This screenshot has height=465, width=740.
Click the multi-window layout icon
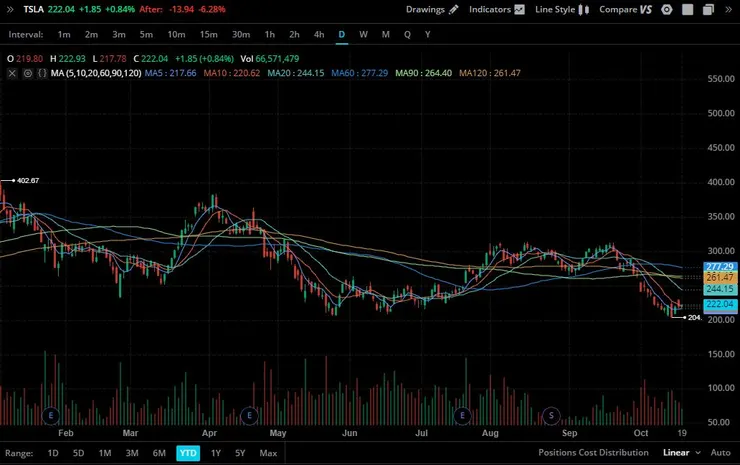coord(708,9)
